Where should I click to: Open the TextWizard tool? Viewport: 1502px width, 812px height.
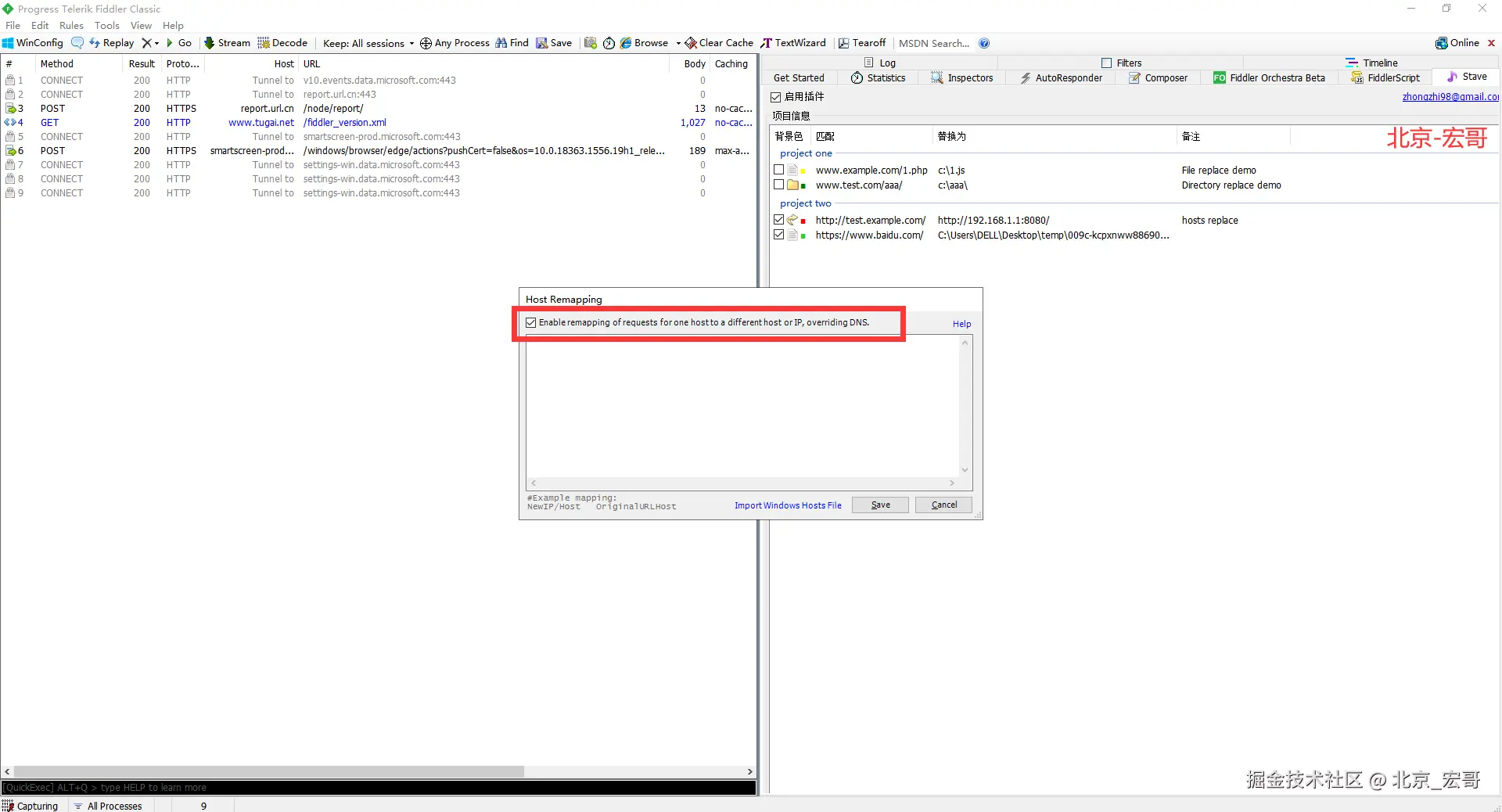[x=793, y=43]
